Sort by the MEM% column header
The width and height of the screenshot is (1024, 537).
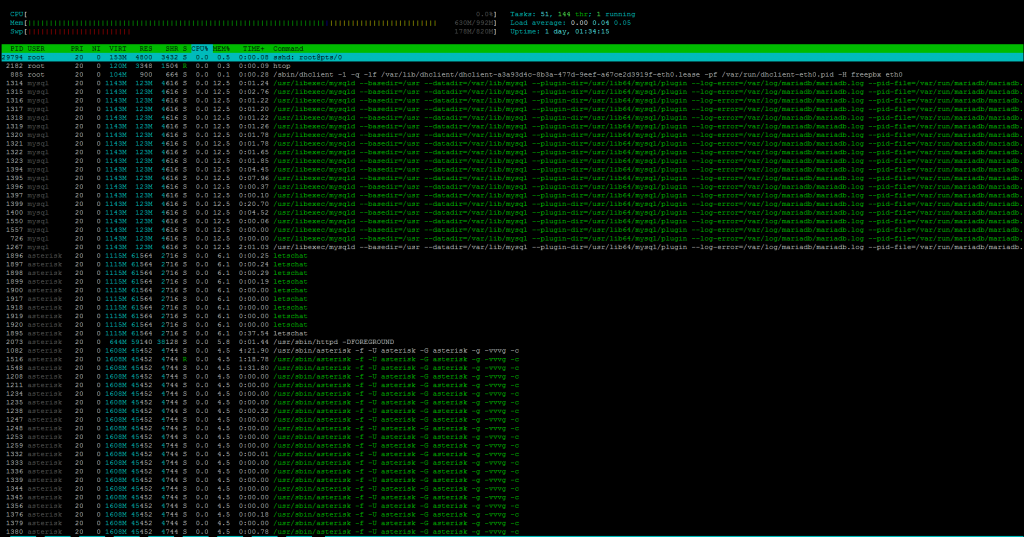pos(221,49)
